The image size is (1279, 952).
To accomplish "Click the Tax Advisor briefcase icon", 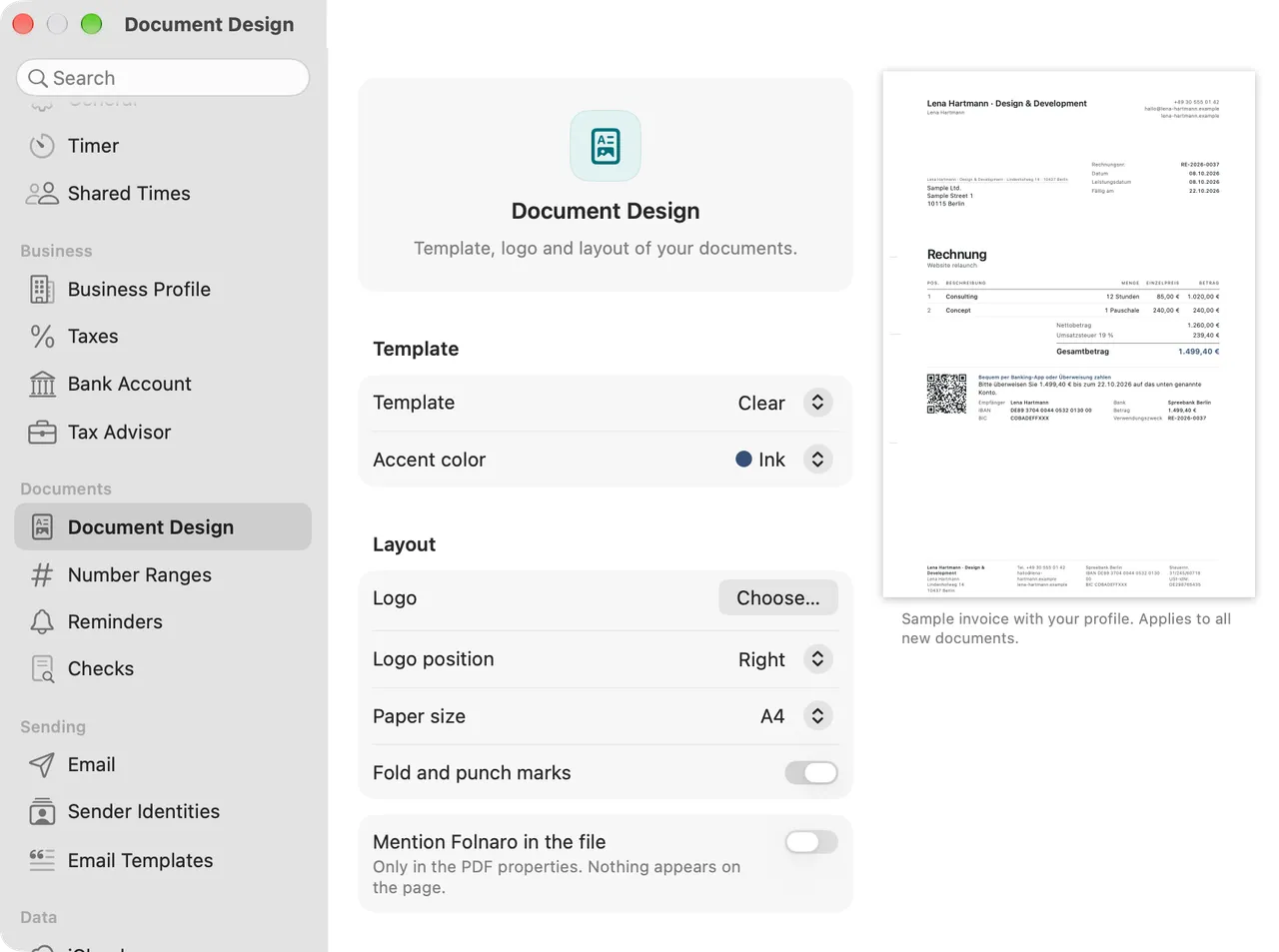I will pos(42,433).
